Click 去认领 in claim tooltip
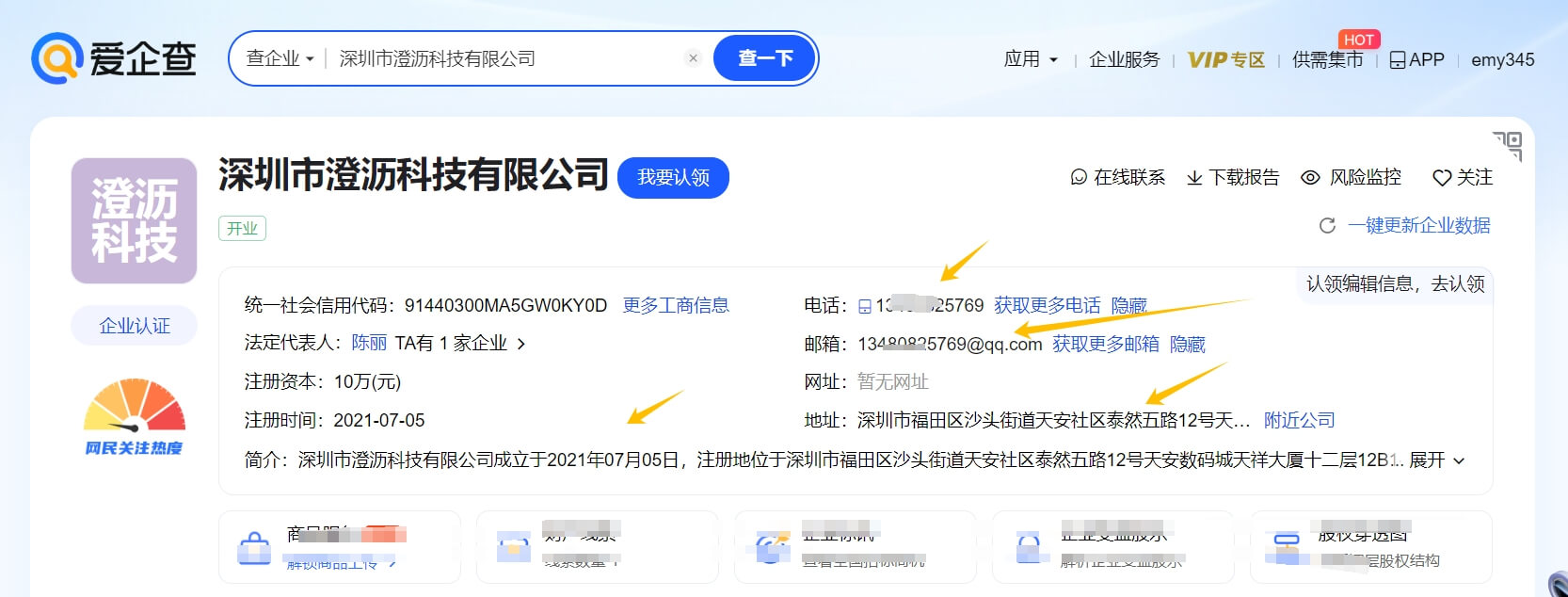The image size is (1568, 597). [1458, 283]
